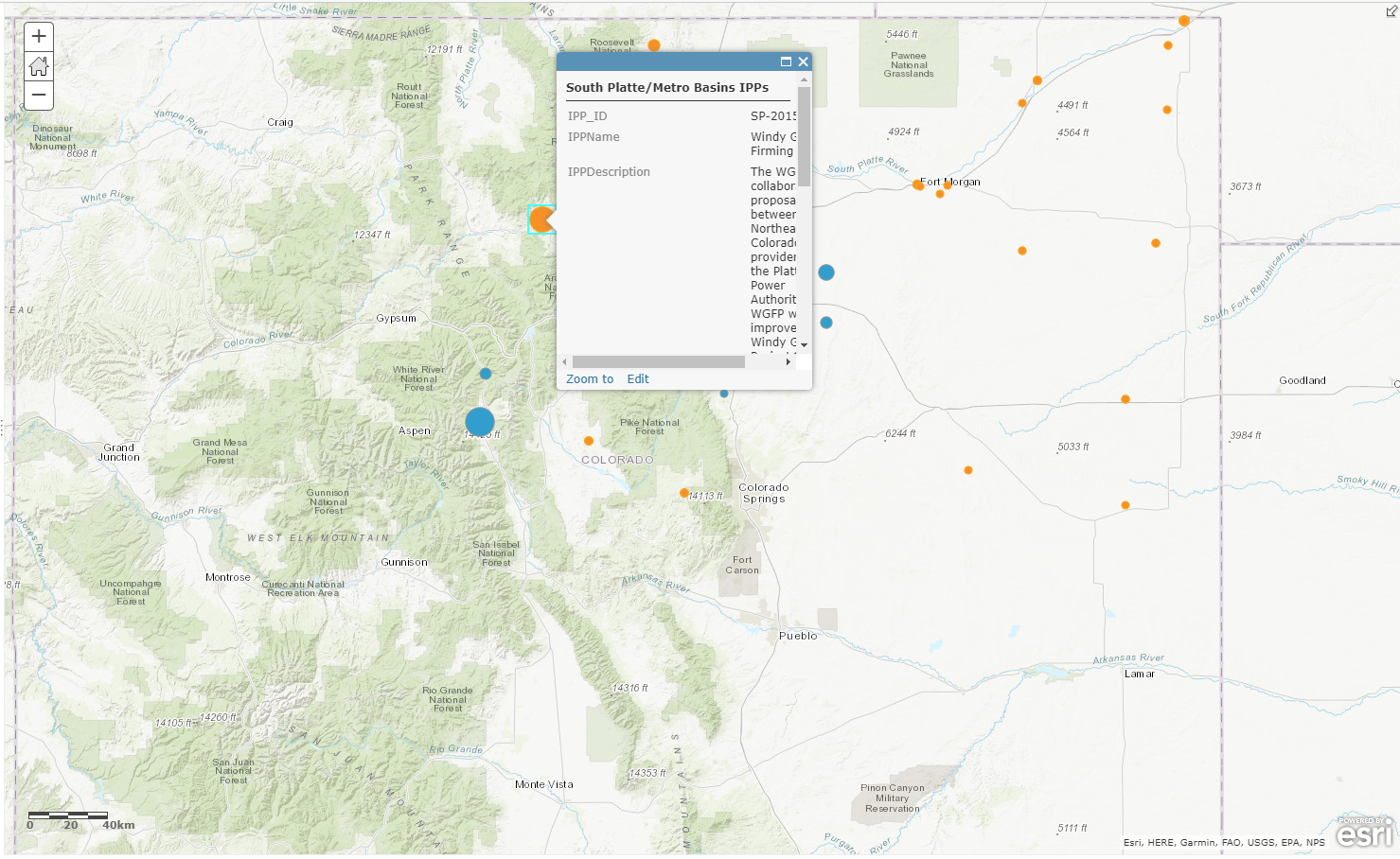Click Goodland label on map
This screenshot has height=859, width=1400.
(x=1303, y=380)
